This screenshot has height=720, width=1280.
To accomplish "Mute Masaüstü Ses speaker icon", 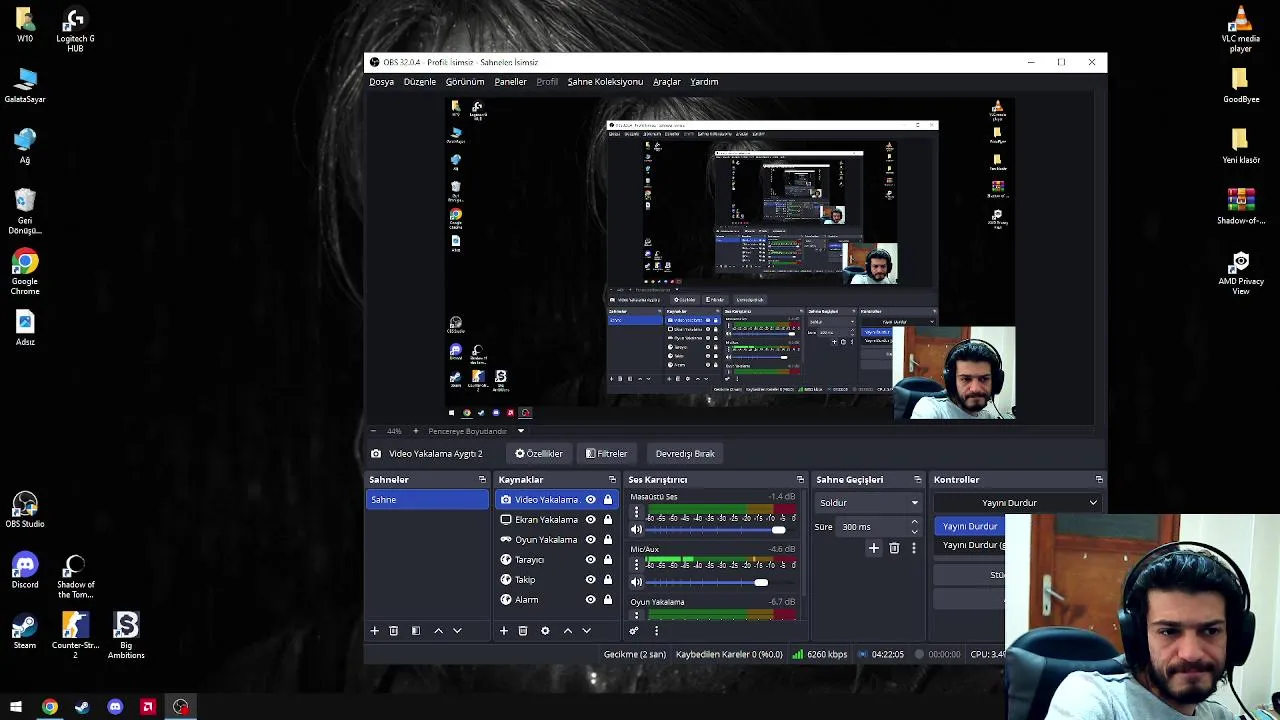I will click(x=636, y=530).
